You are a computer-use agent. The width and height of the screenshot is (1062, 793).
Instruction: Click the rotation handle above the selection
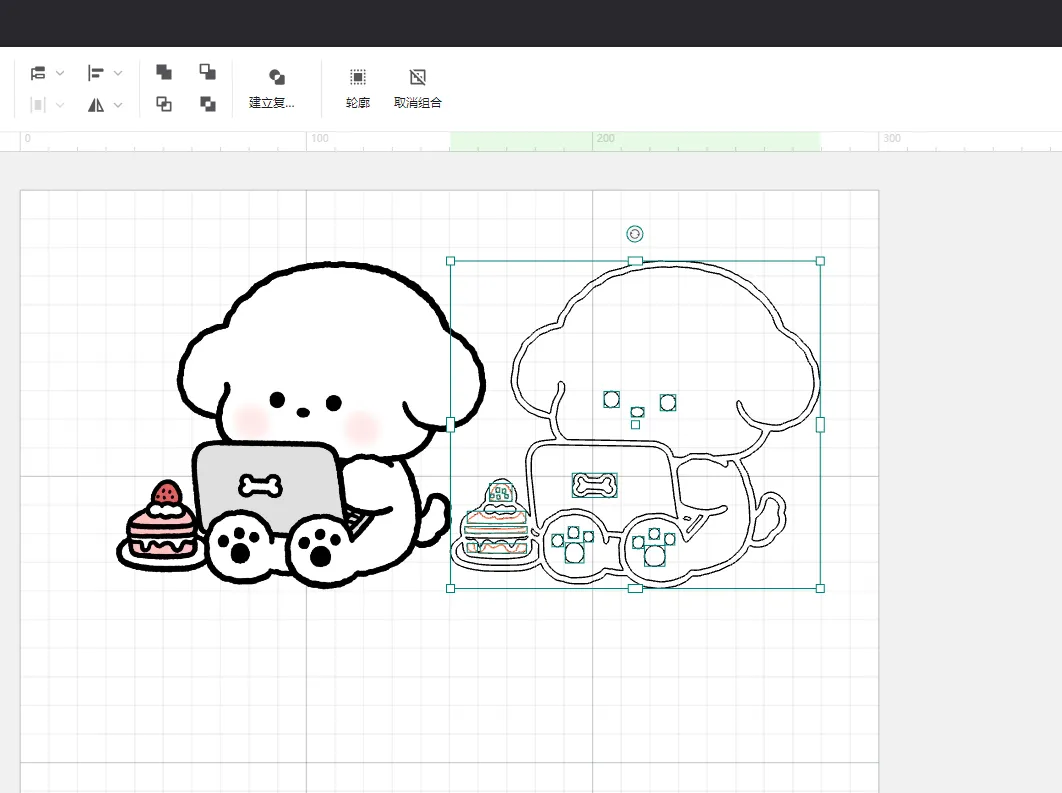(x=635, y=234)
